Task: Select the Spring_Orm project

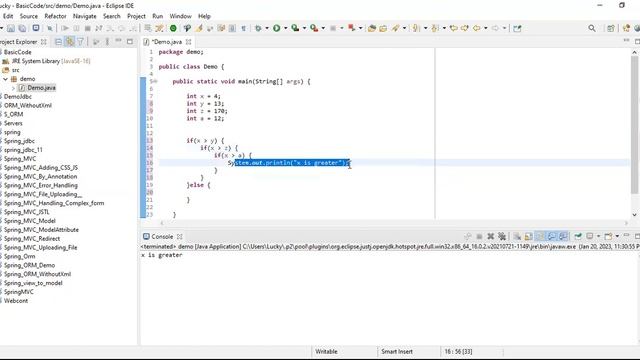Action: pos(20,256)
